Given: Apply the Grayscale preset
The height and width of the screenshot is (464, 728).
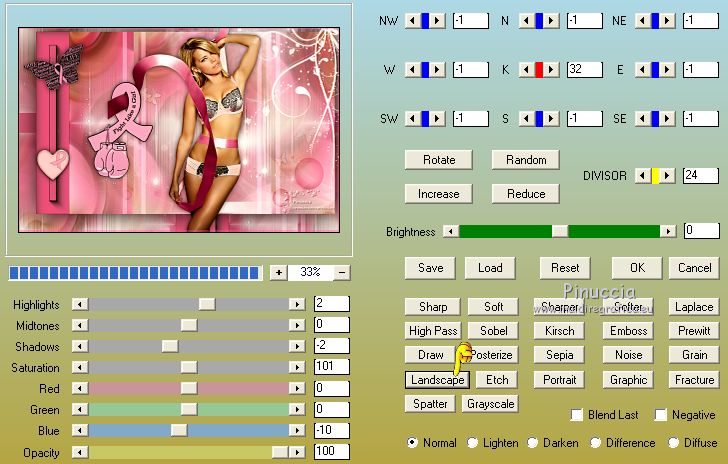Looking at the screenshot, I should click(x=490, y=404).
